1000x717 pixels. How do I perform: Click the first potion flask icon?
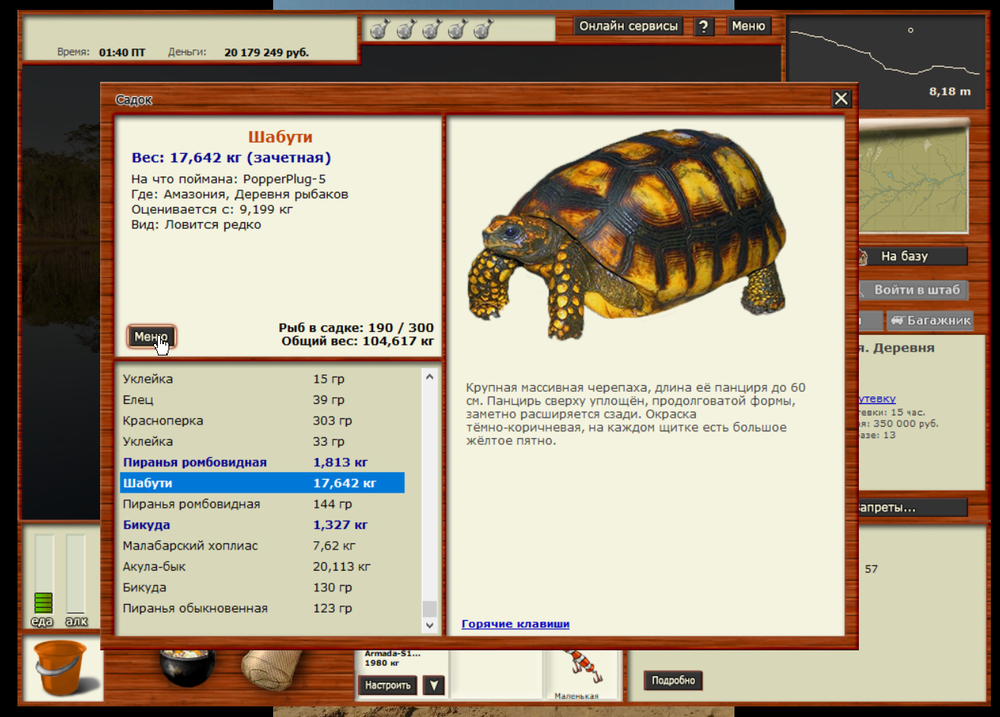(x=378, y=30)
